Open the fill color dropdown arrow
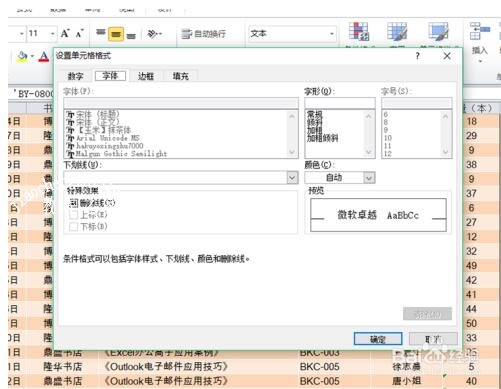Viewport: 501px width, 389px height. click(32, 57)
